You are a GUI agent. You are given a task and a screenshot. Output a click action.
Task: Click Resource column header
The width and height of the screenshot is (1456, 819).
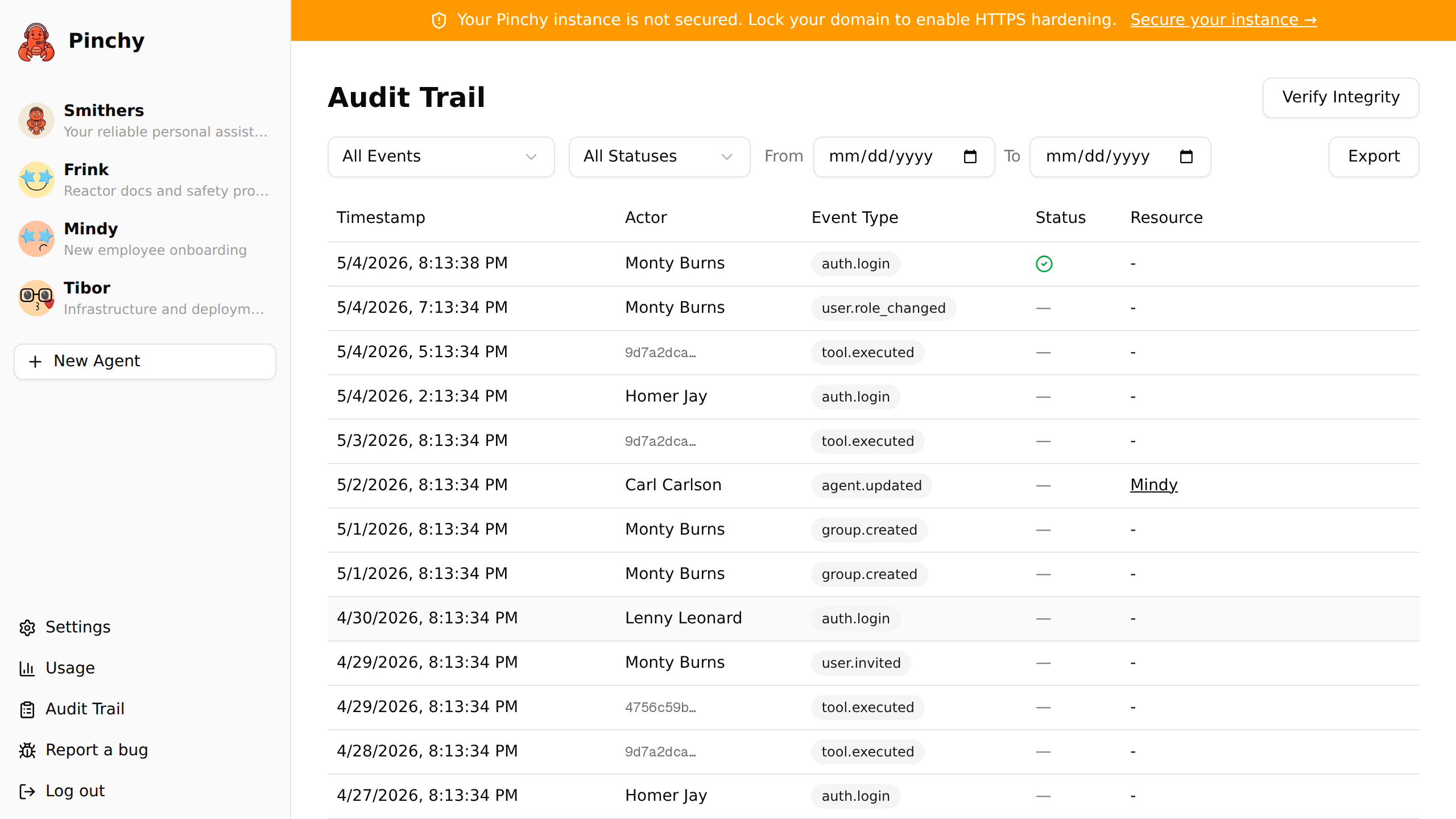click(1167, 217)
